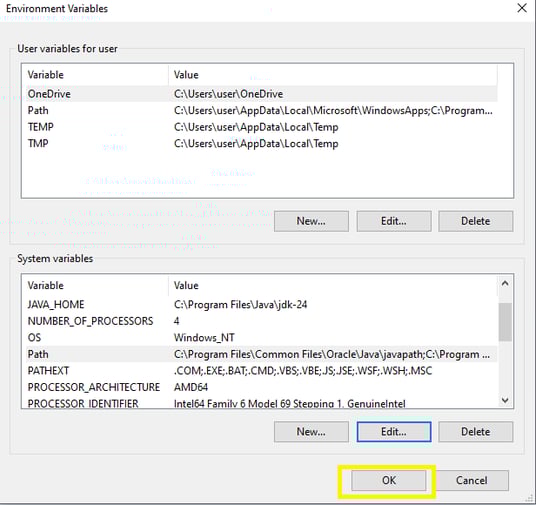Select the JAVA_HOME system variable

[x=262, y=304]
